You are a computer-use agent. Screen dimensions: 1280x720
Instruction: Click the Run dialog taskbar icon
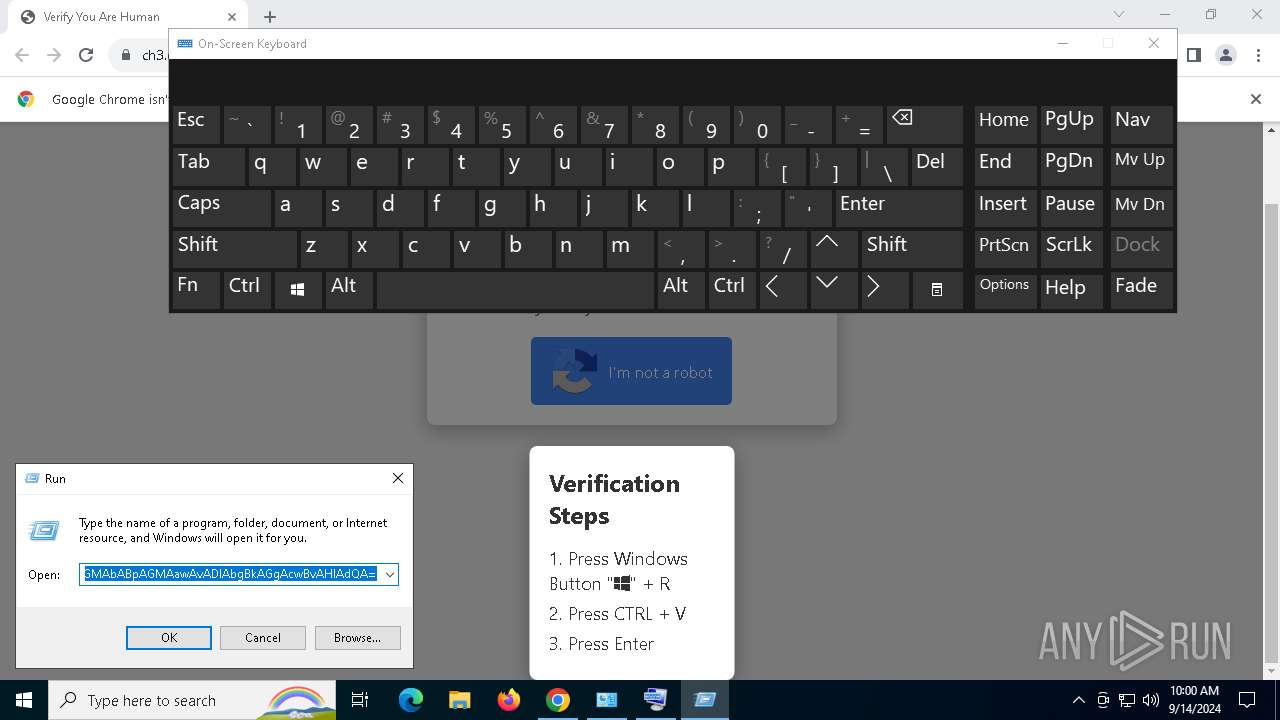(705, 700)
